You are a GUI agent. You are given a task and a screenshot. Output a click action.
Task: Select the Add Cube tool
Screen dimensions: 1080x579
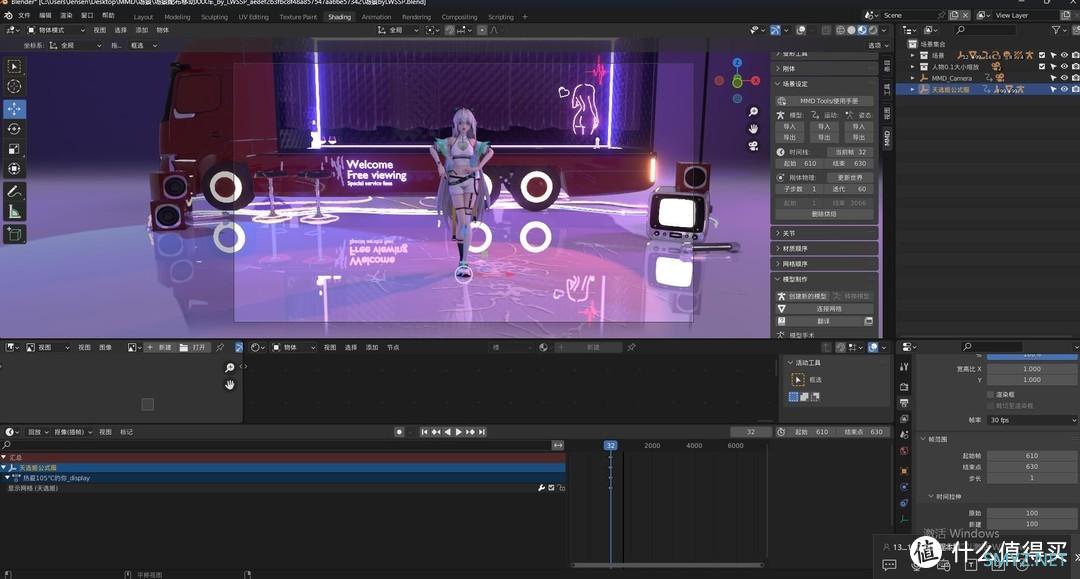coord(14,234)
